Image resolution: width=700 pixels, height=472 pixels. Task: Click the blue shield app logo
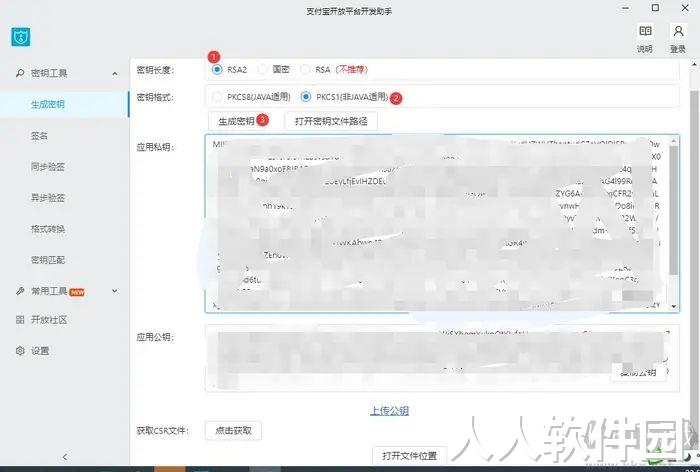click(21, 37)
